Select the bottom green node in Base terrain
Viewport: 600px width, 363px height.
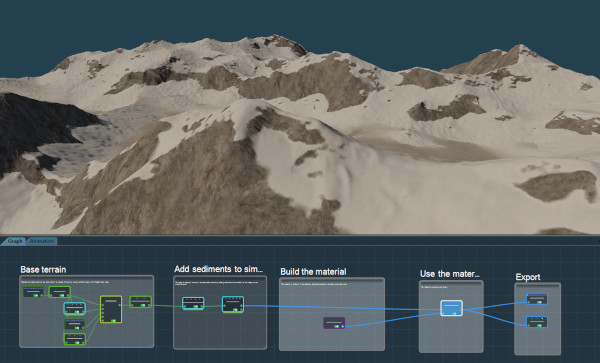coord(74,339)
